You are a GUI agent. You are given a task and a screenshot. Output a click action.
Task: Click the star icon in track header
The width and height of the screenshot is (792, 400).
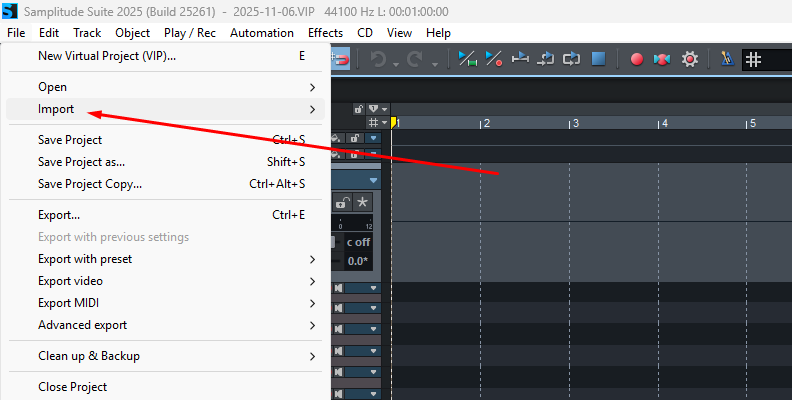362,202
